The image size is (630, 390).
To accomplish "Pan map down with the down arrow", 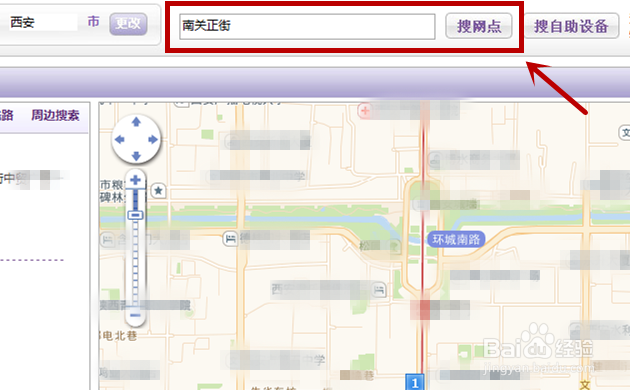I will click(136, 156).
